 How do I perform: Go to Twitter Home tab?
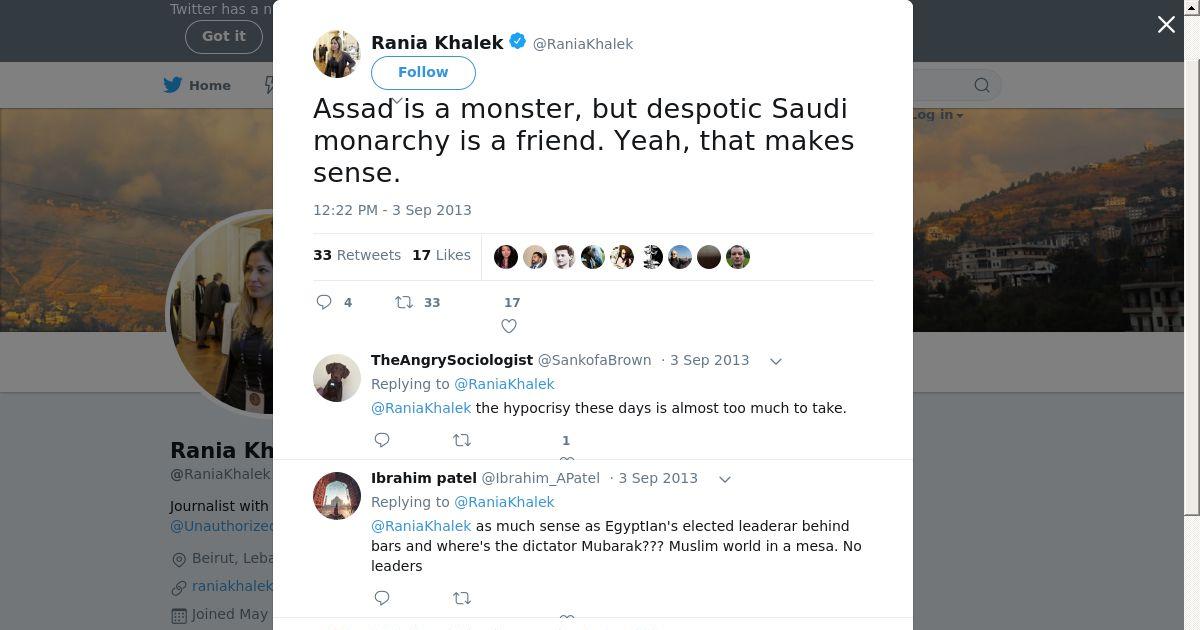(x=198, y=85)
